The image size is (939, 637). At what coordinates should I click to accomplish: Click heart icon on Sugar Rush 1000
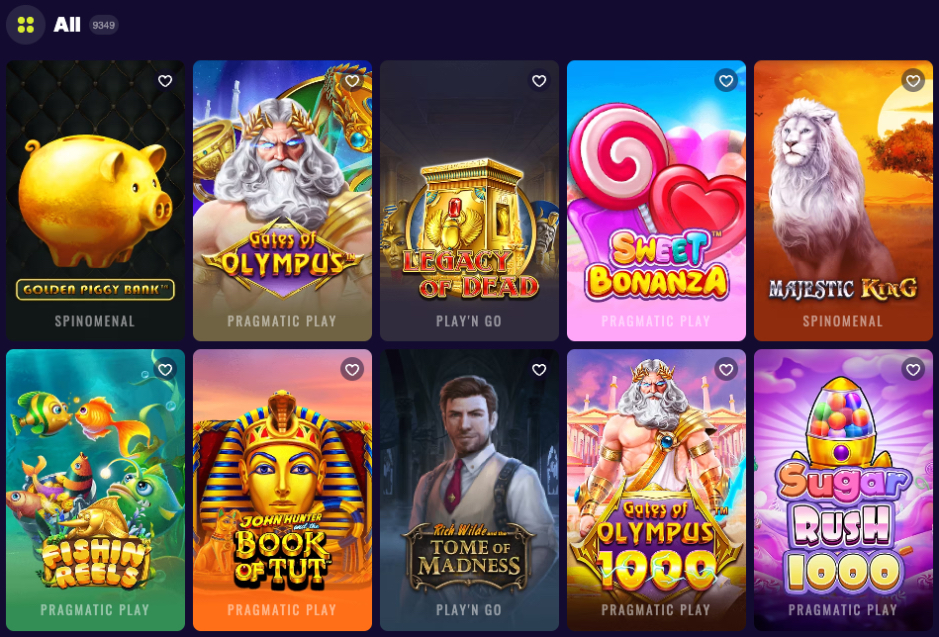click(x=913, y=370)
